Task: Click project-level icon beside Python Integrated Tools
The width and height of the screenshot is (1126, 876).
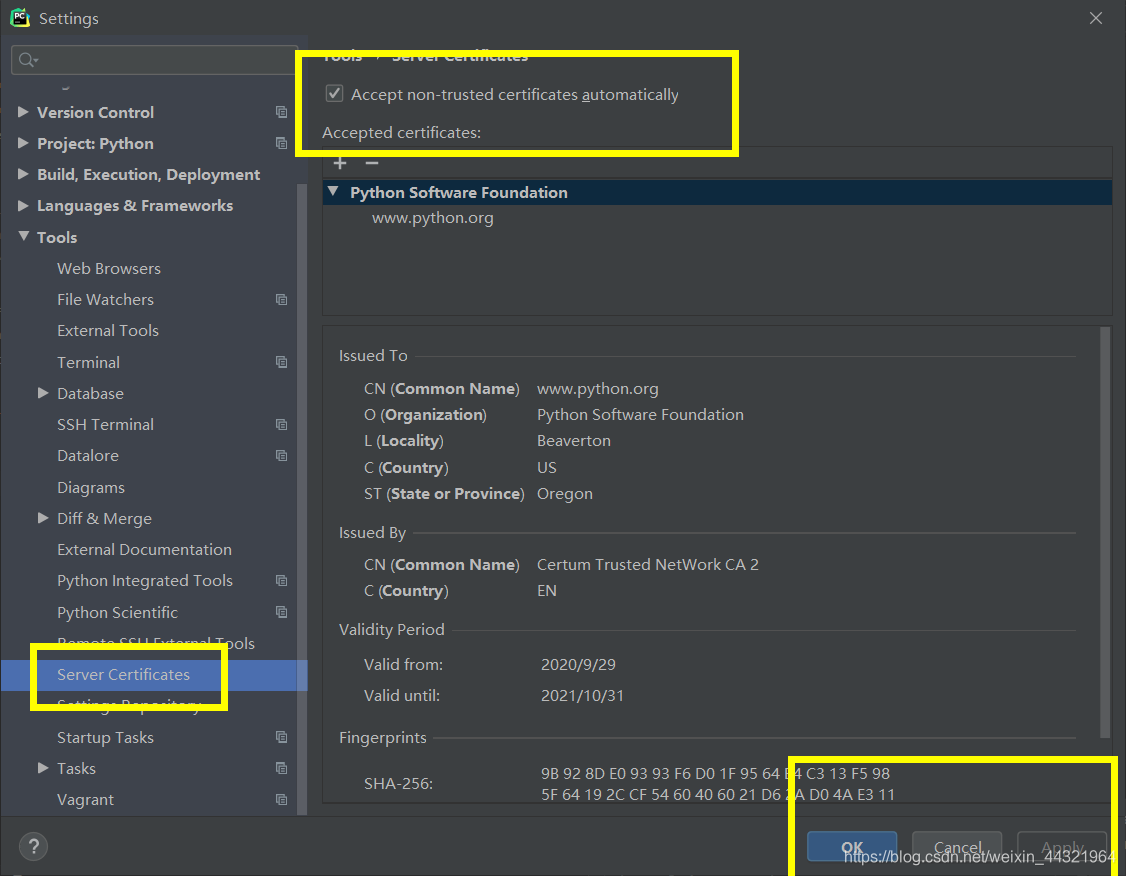Action: 282,580
